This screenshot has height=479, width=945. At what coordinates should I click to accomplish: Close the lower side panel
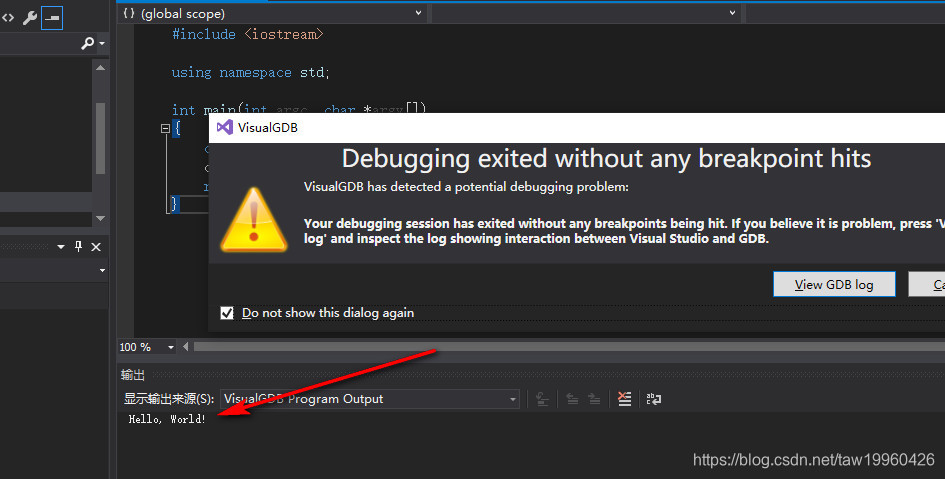tap(96, 247)
